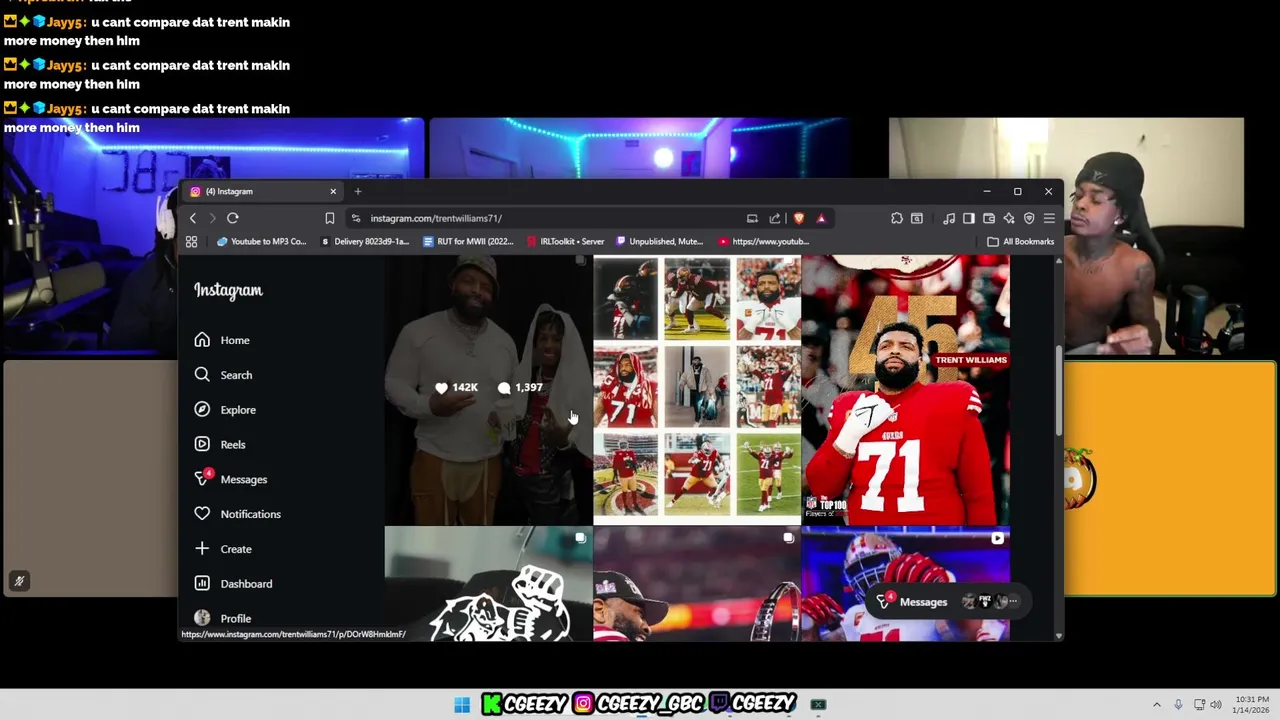
Task: Reload the Instagram page
Action: click(x=233, y=218)
